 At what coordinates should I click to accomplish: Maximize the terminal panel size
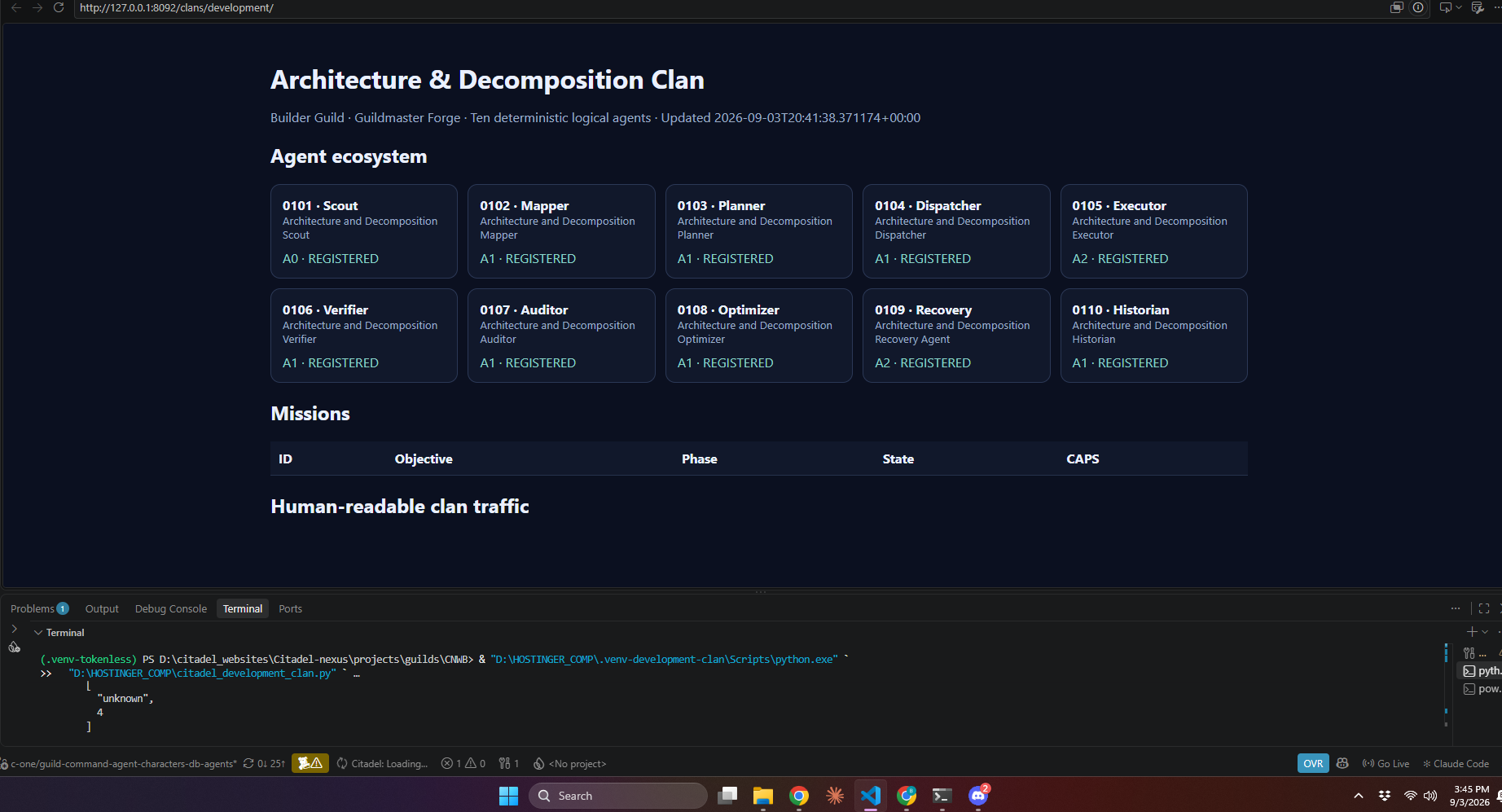[x=1484, y=608]
